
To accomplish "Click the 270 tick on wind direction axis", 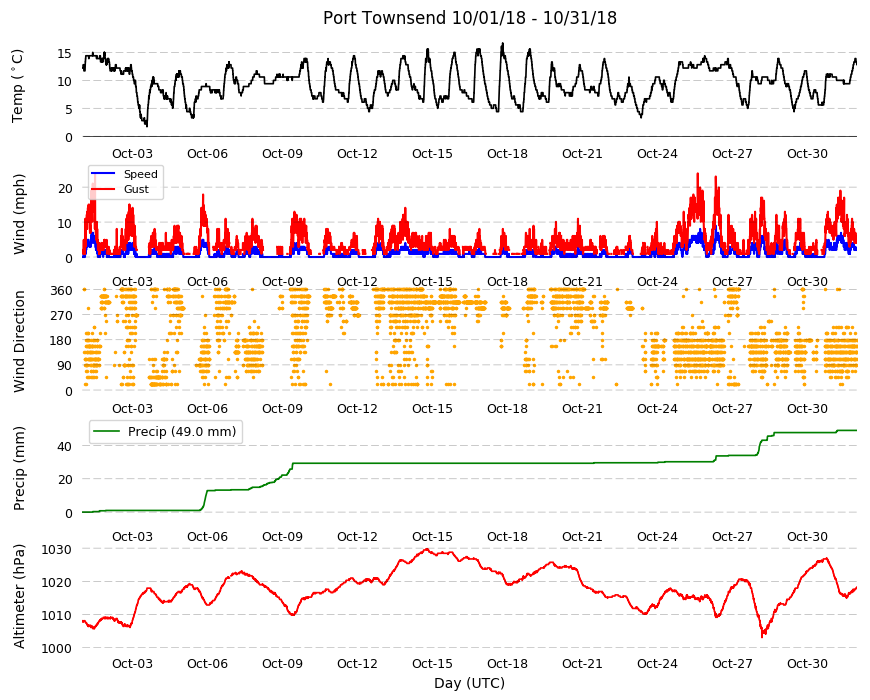I will [61, 316].
